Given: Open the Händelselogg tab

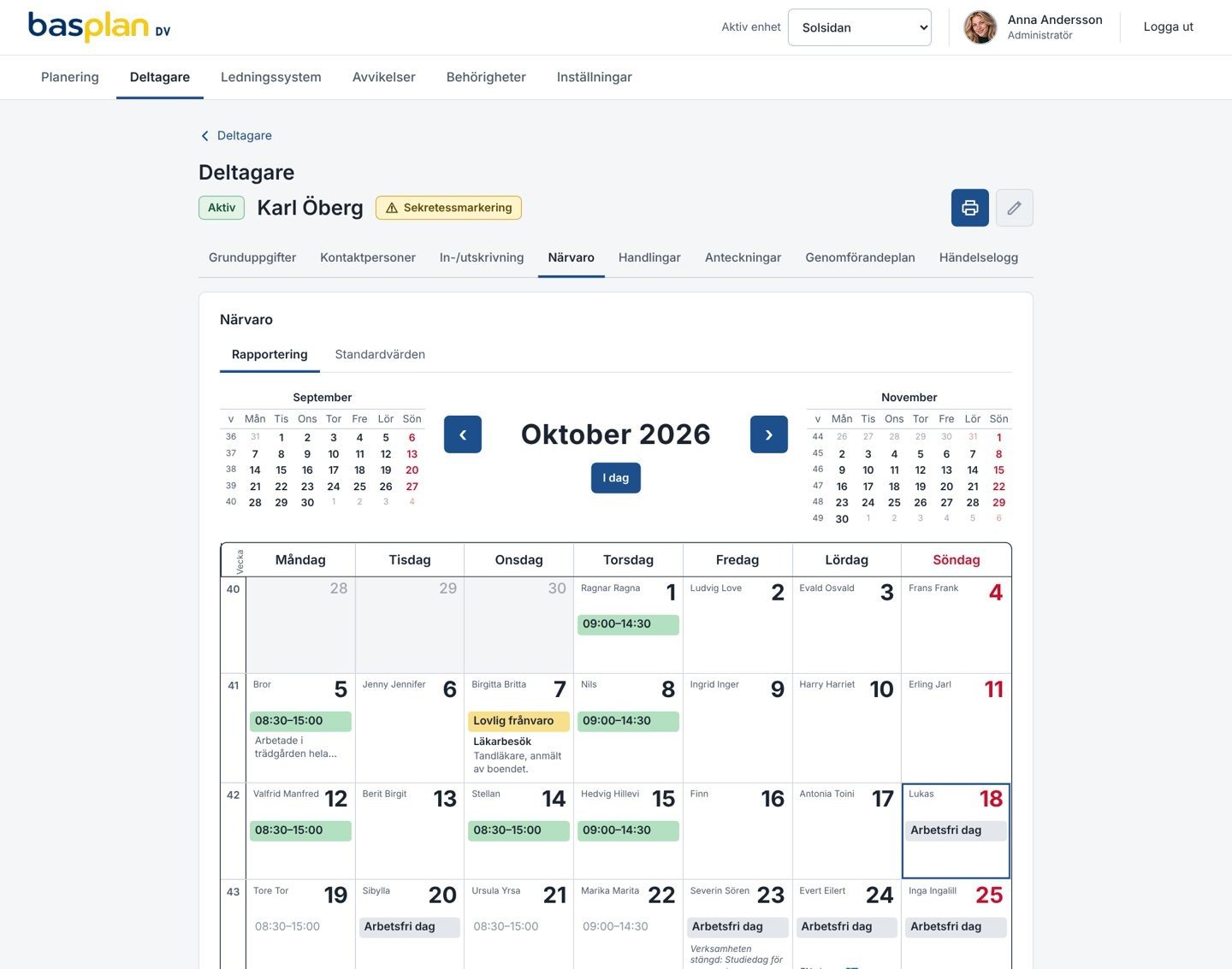Looking at the screenshot, I should (978, 257).
